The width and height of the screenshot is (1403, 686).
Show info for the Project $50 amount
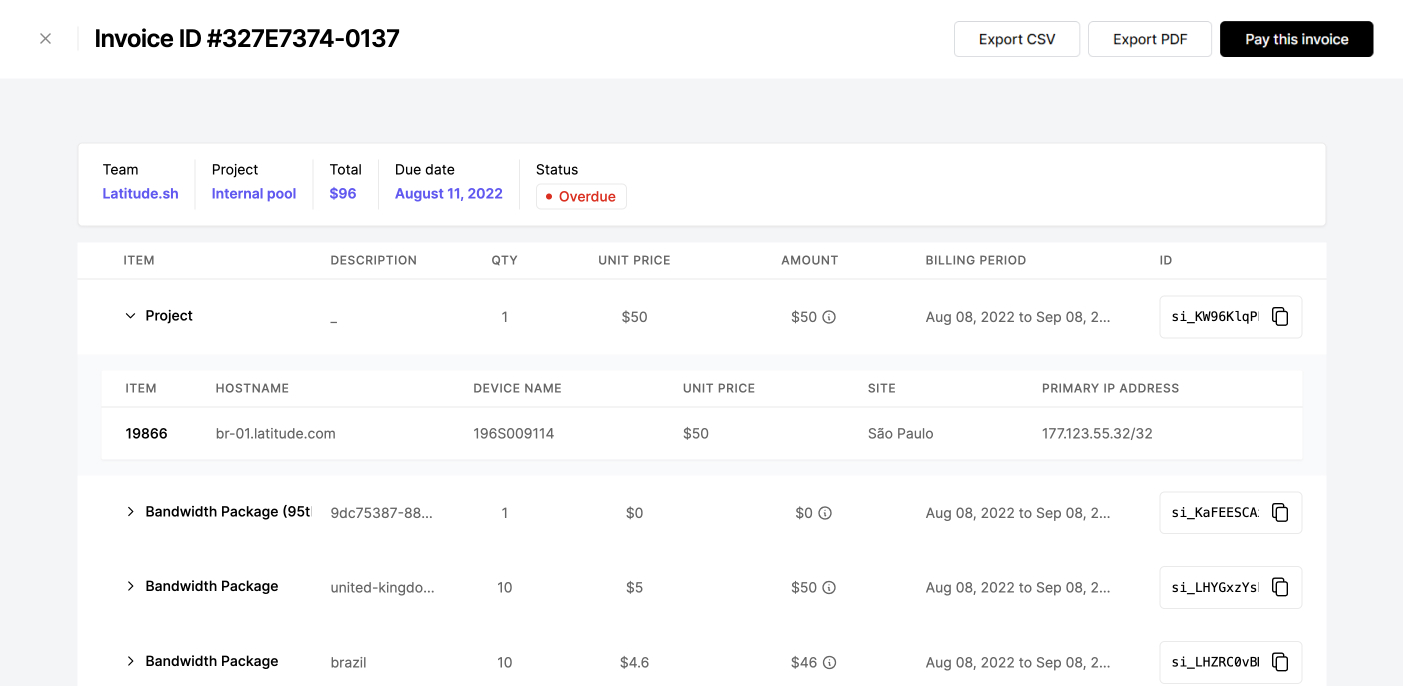click(x=829, y=317)
